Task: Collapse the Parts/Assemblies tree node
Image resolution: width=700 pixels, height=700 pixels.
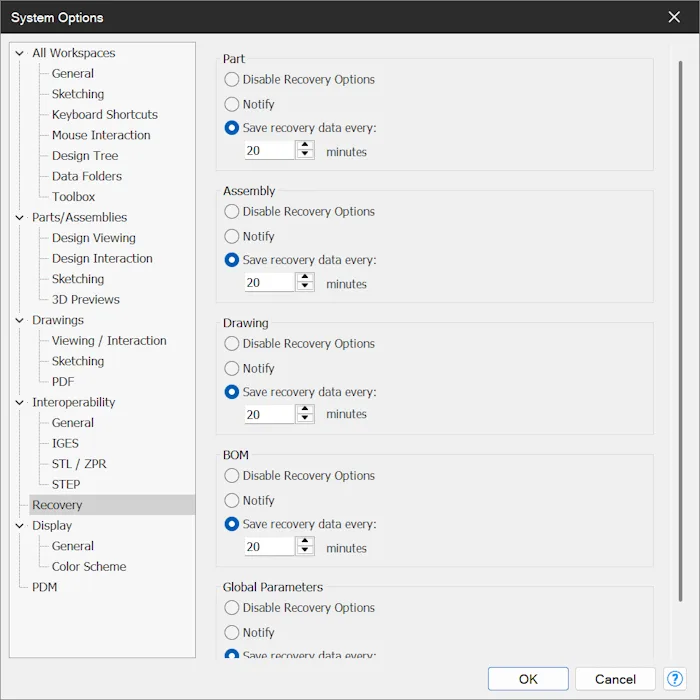Action: click(x=20, y=217)
